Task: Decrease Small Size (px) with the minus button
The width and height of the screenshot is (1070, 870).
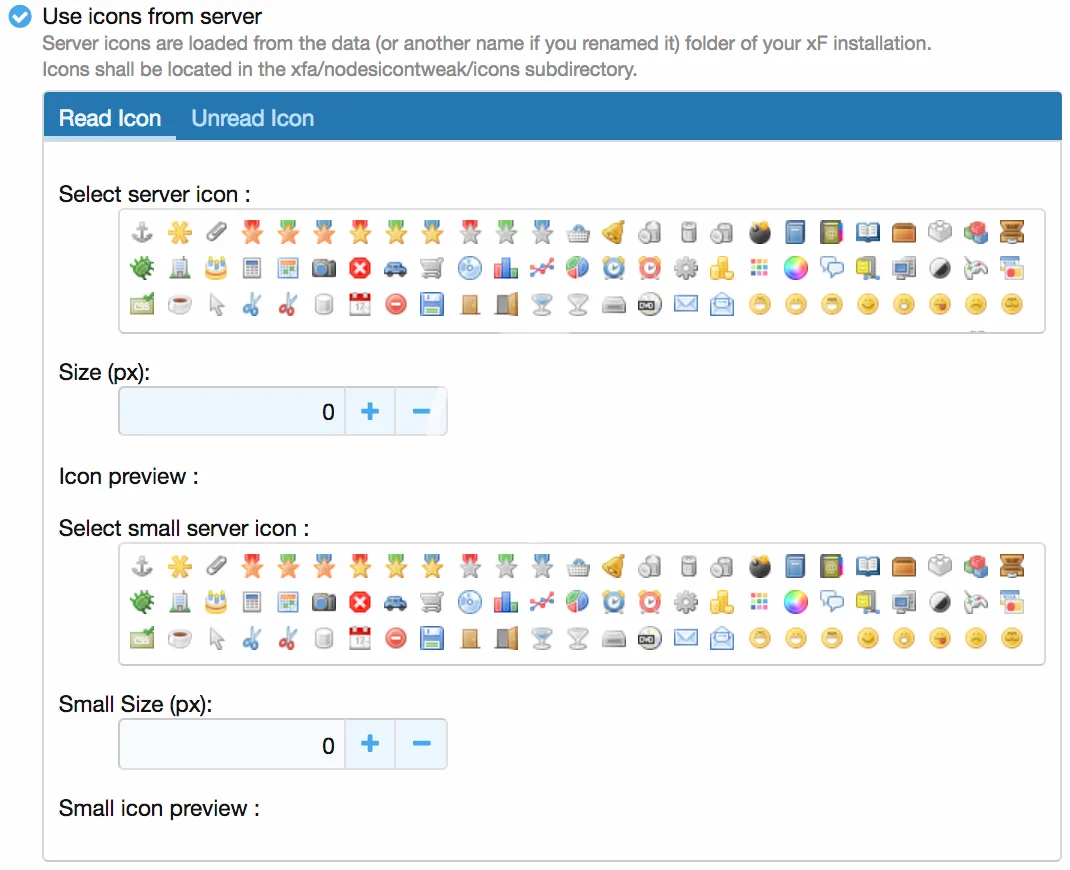Action: tap(421, 744)
